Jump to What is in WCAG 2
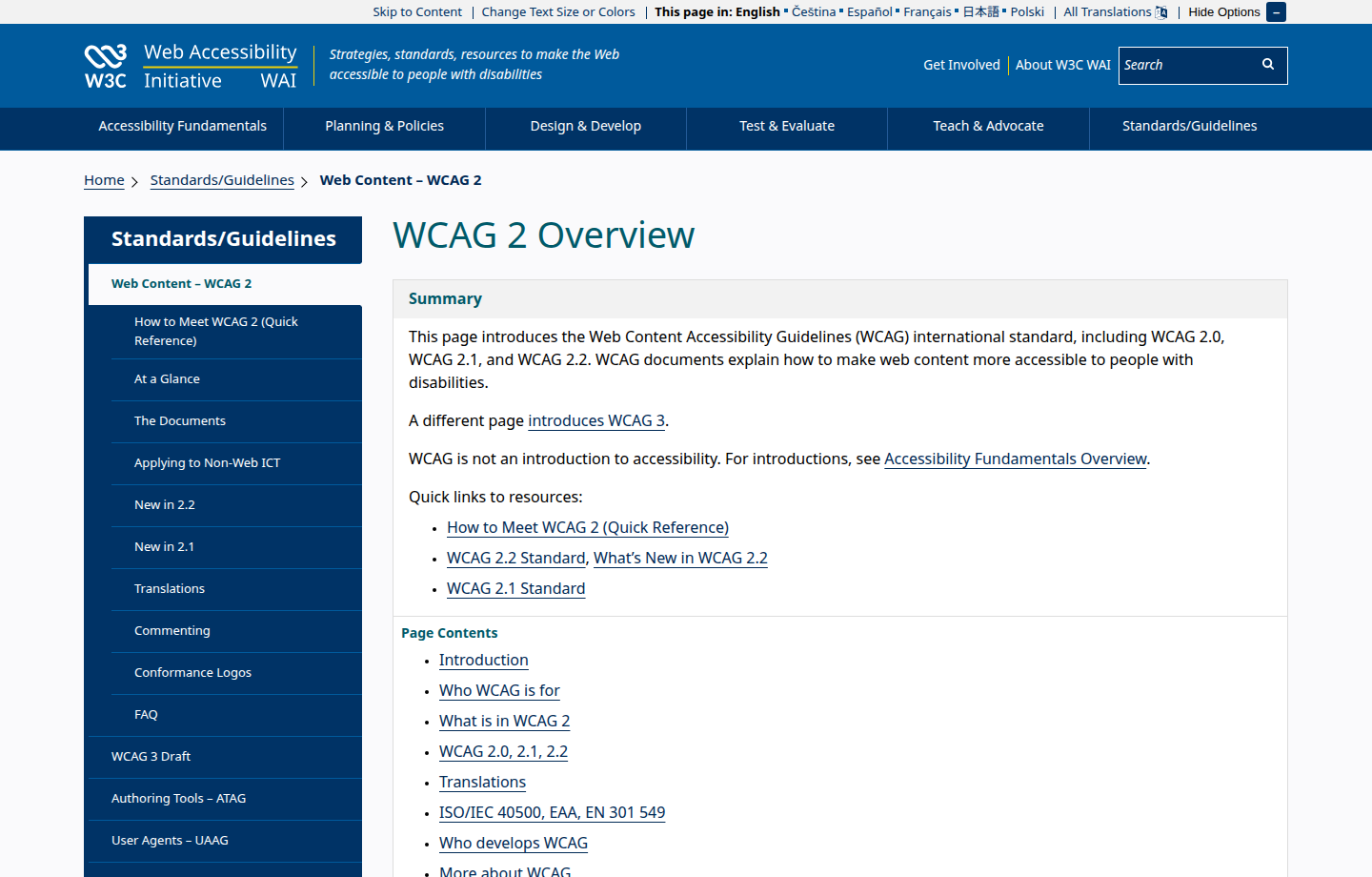The image size is (1372, 877). click(505, 722)
